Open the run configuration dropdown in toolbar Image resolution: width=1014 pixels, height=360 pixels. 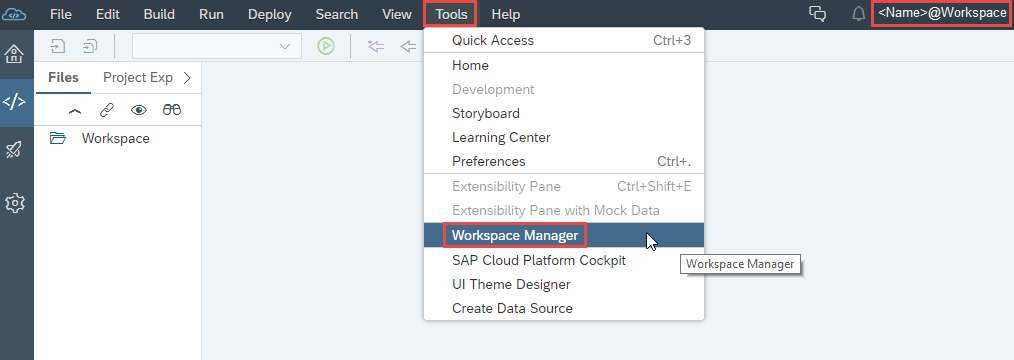point(217,46)
